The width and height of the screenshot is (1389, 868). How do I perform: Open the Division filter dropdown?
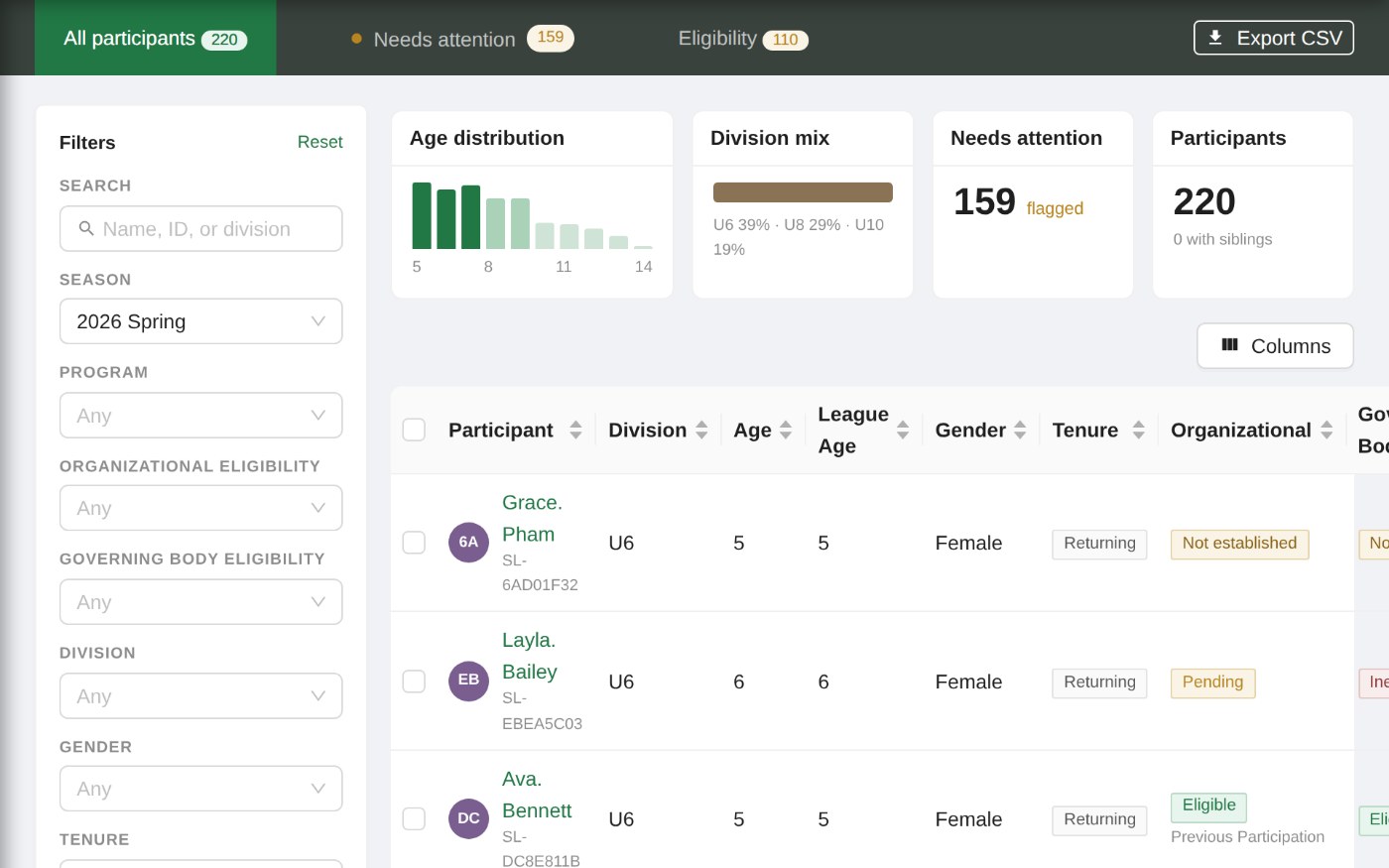point(201,696)
